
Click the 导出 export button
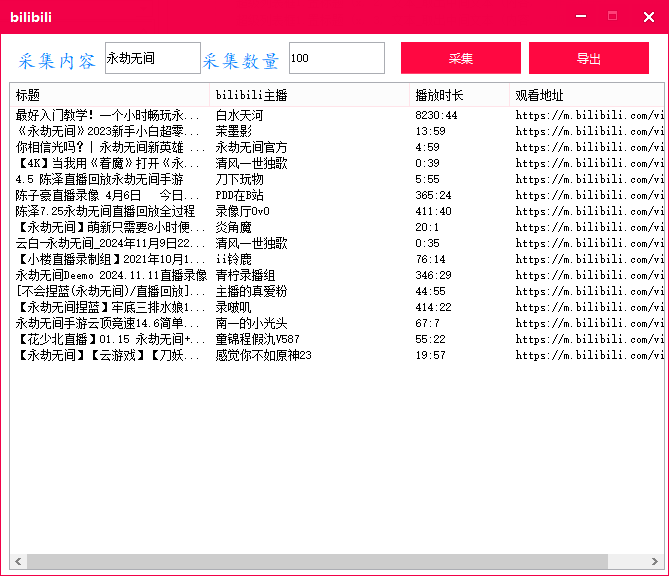pyautogui.click(x=588, y=58)
